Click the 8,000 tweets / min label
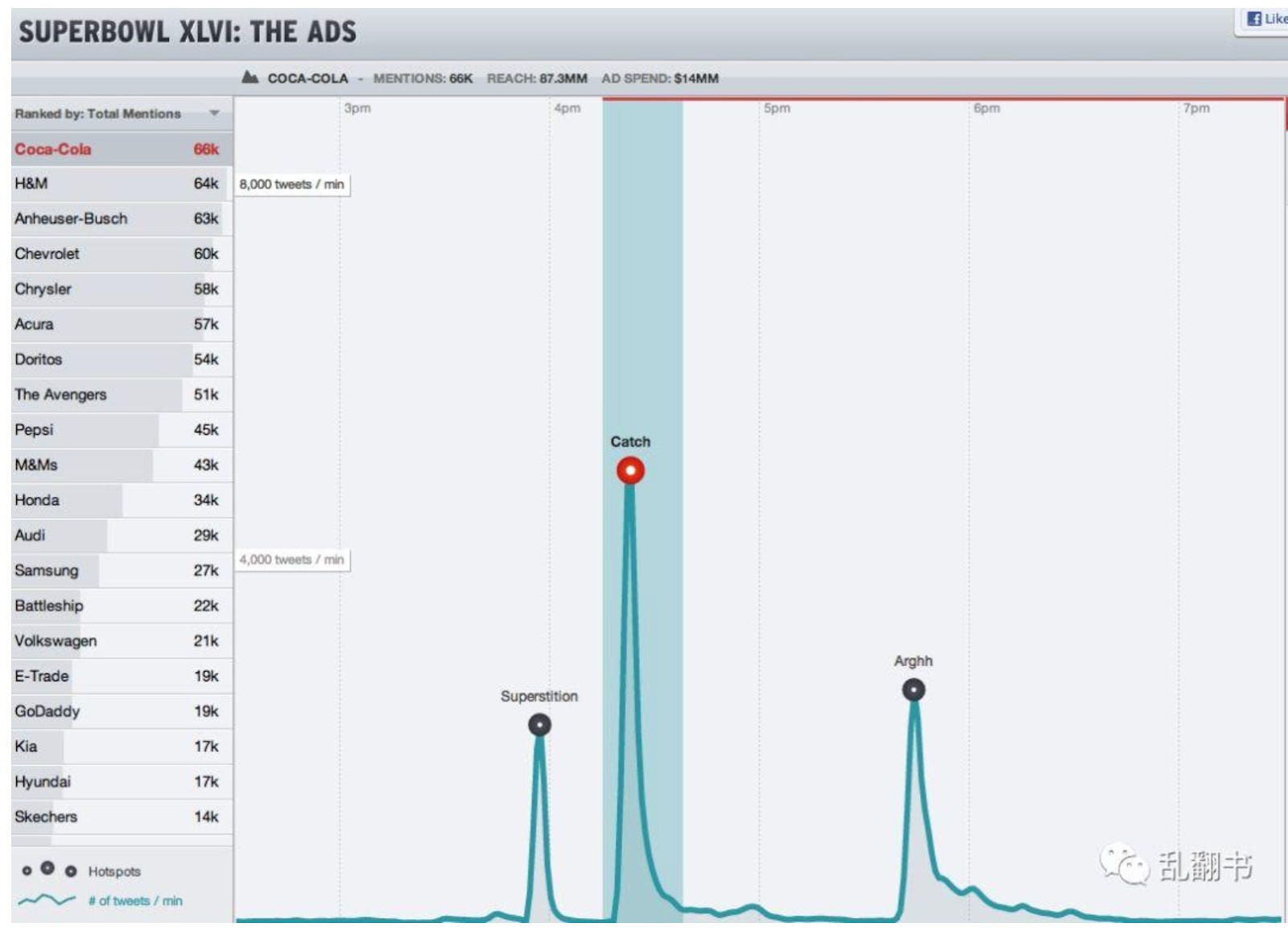Screen dimensions: 1288x931 (x=292, y=184)
